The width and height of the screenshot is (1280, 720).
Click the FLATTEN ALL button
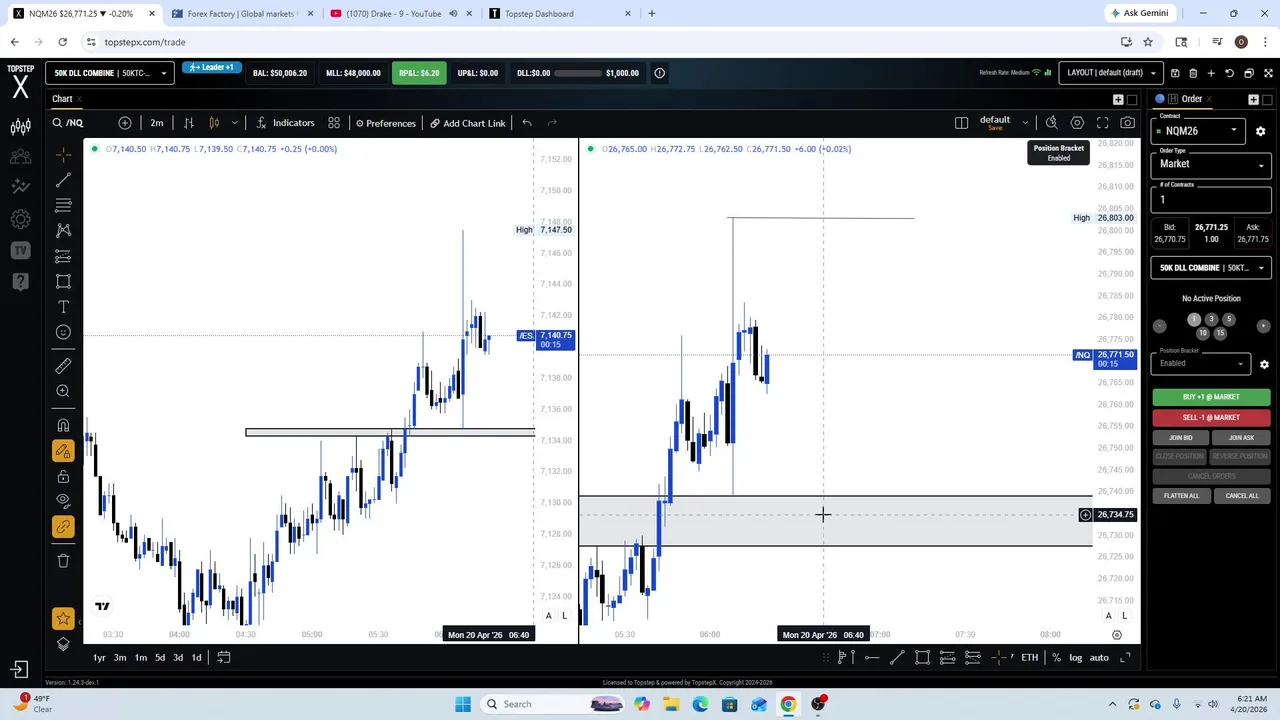pyautogui.click(x=1180, y=496)
